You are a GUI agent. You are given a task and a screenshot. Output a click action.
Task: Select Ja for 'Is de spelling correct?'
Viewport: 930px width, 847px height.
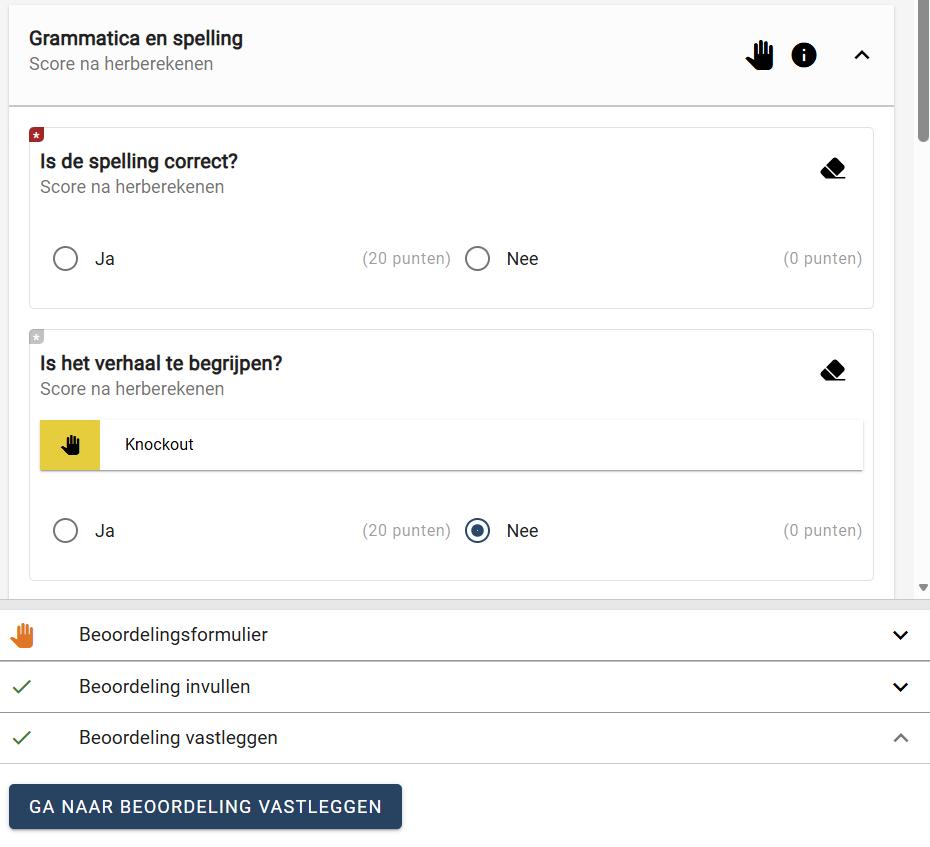(x=65, y=259)
